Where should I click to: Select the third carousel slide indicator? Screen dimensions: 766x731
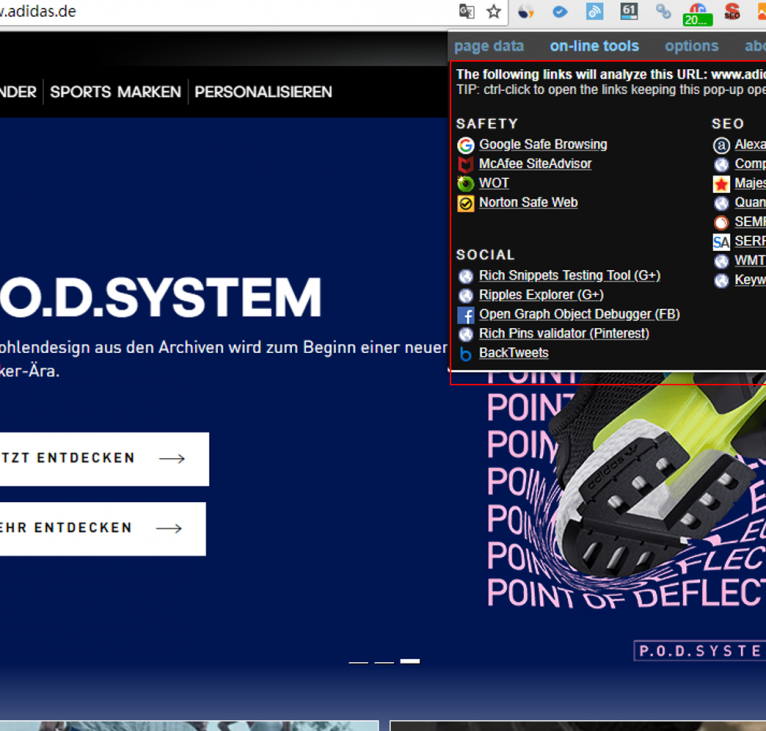click(x=410, y=661)
